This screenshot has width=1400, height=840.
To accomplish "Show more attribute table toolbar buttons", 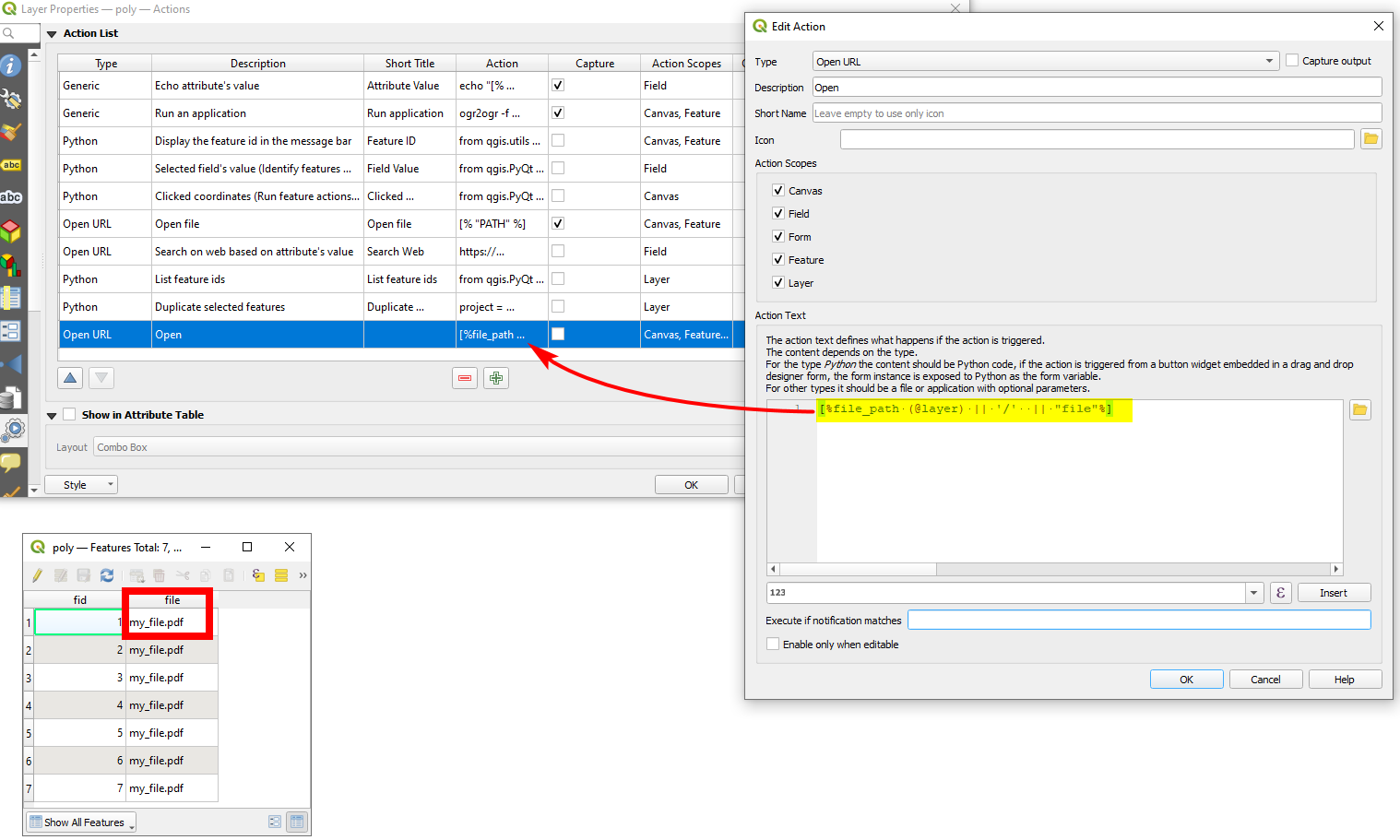I will [x=303, y=575].
